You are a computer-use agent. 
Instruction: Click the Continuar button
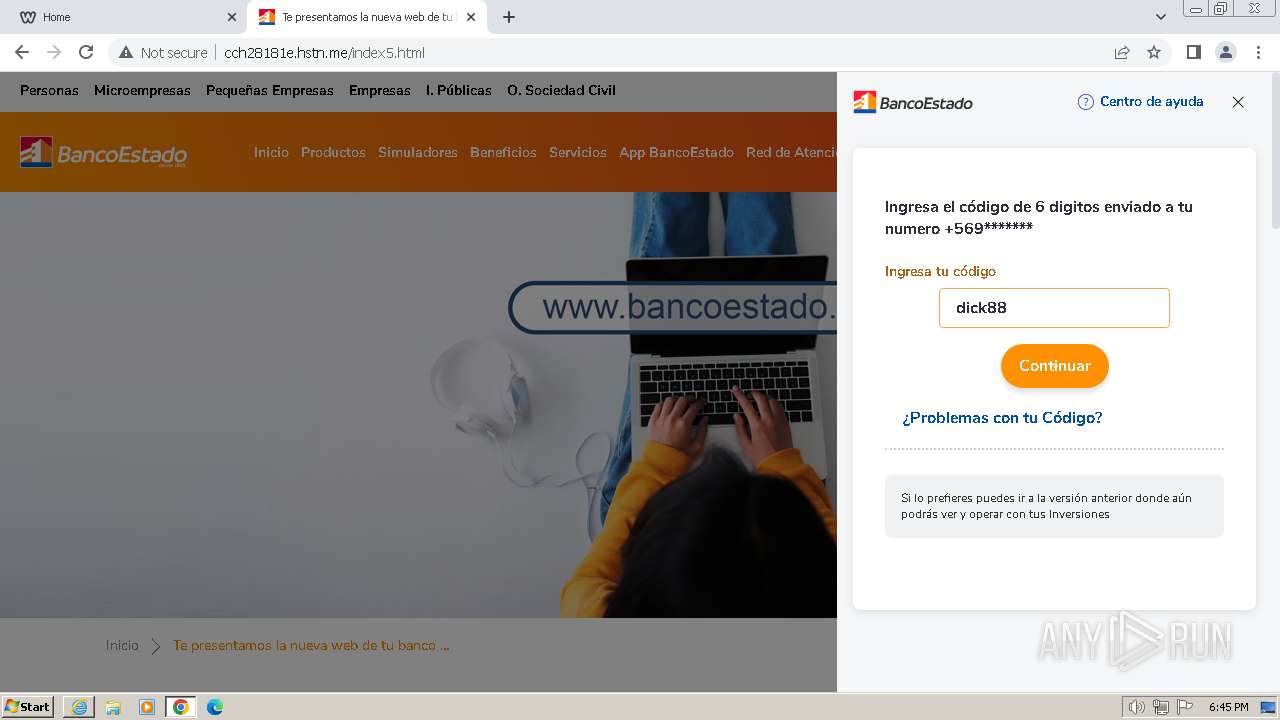click(x=1055, y=366)
